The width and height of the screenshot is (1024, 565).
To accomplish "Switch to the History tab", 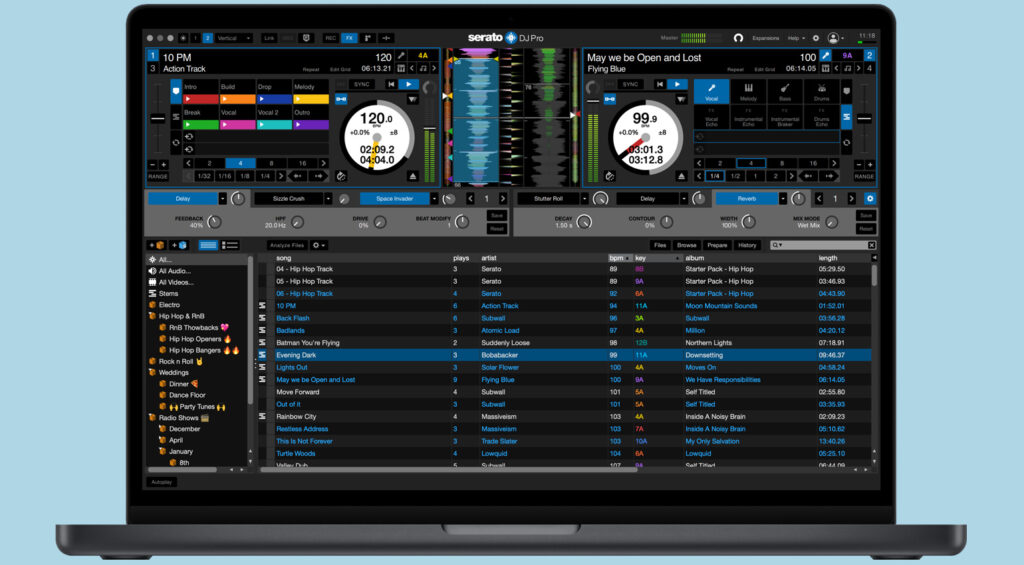I will (x=747, y=245).
